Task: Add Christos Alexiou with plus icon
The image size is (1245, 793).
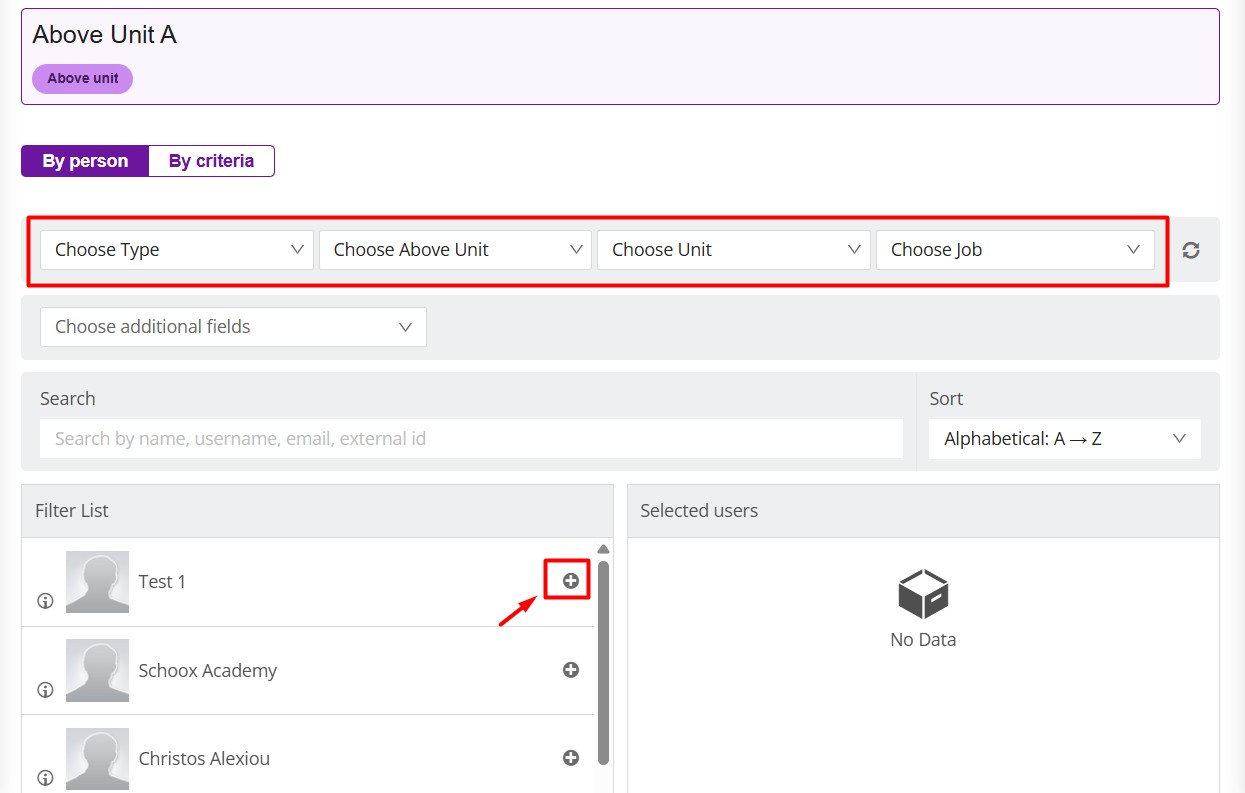Action: (571, 758)
